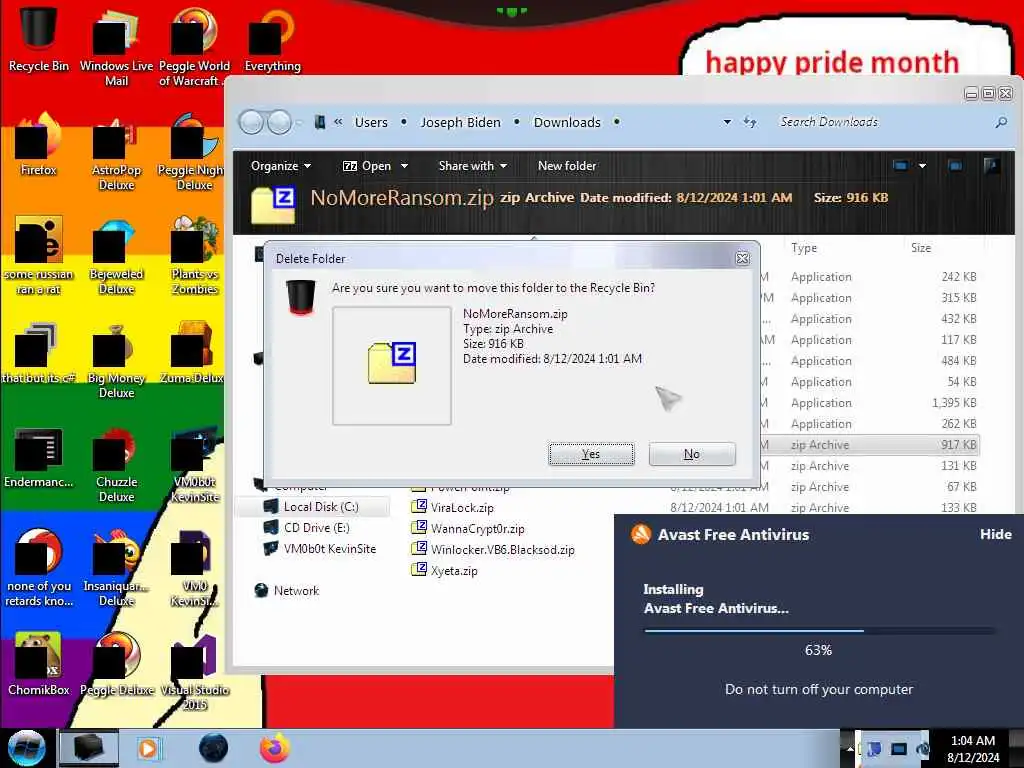The image size is (1024, 768).
Task: Open Firefox desktop shortcut
Action: click(38, 145)
